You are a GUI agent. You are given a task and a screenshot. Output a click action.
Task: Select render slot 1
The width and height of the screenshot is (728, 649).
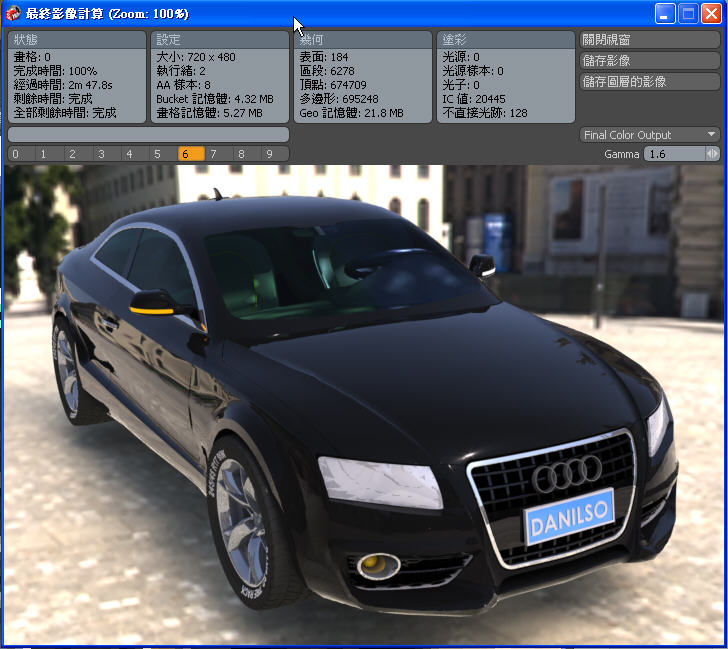click(x=50, y=154)
